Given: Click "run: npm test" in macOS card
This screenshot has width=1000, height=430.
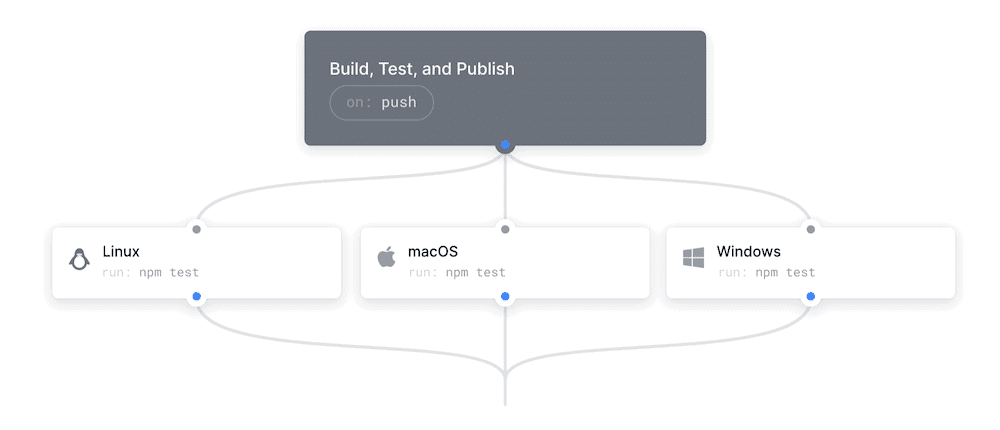Looking at the screenshot, I should click(x=456, y=272).
